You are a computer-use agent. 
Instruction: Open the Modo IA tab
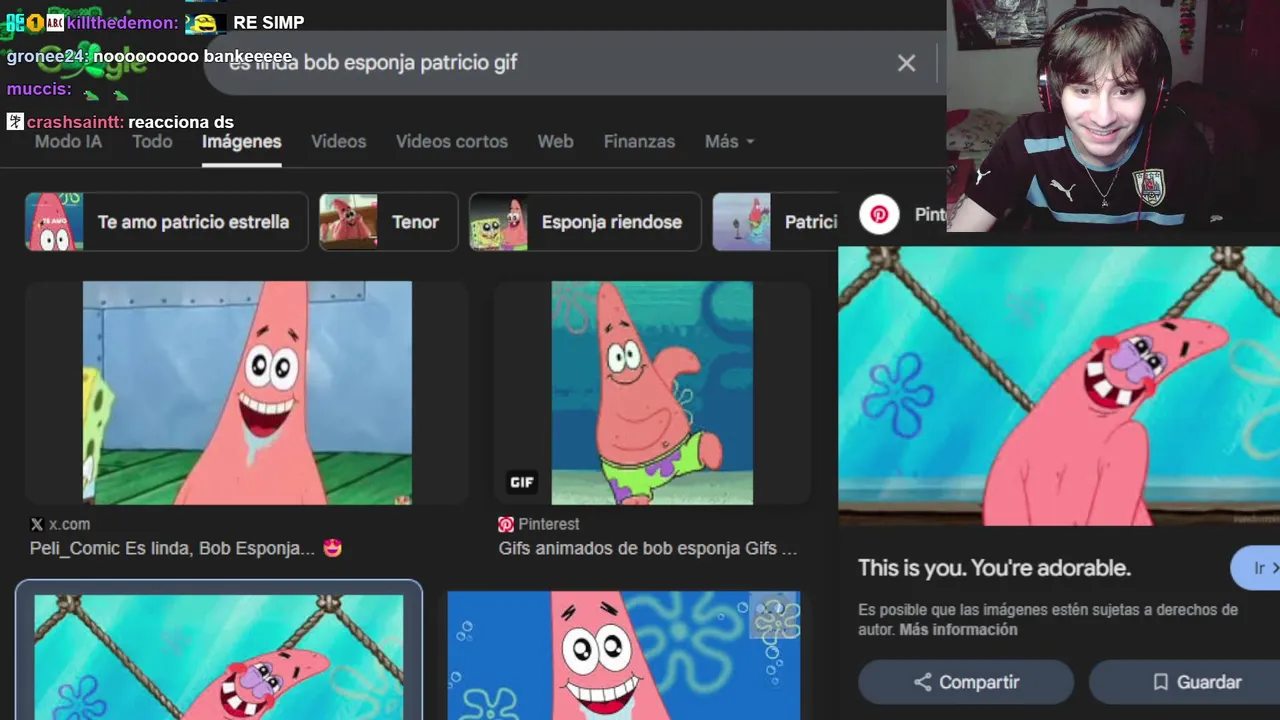click(68, 142)
